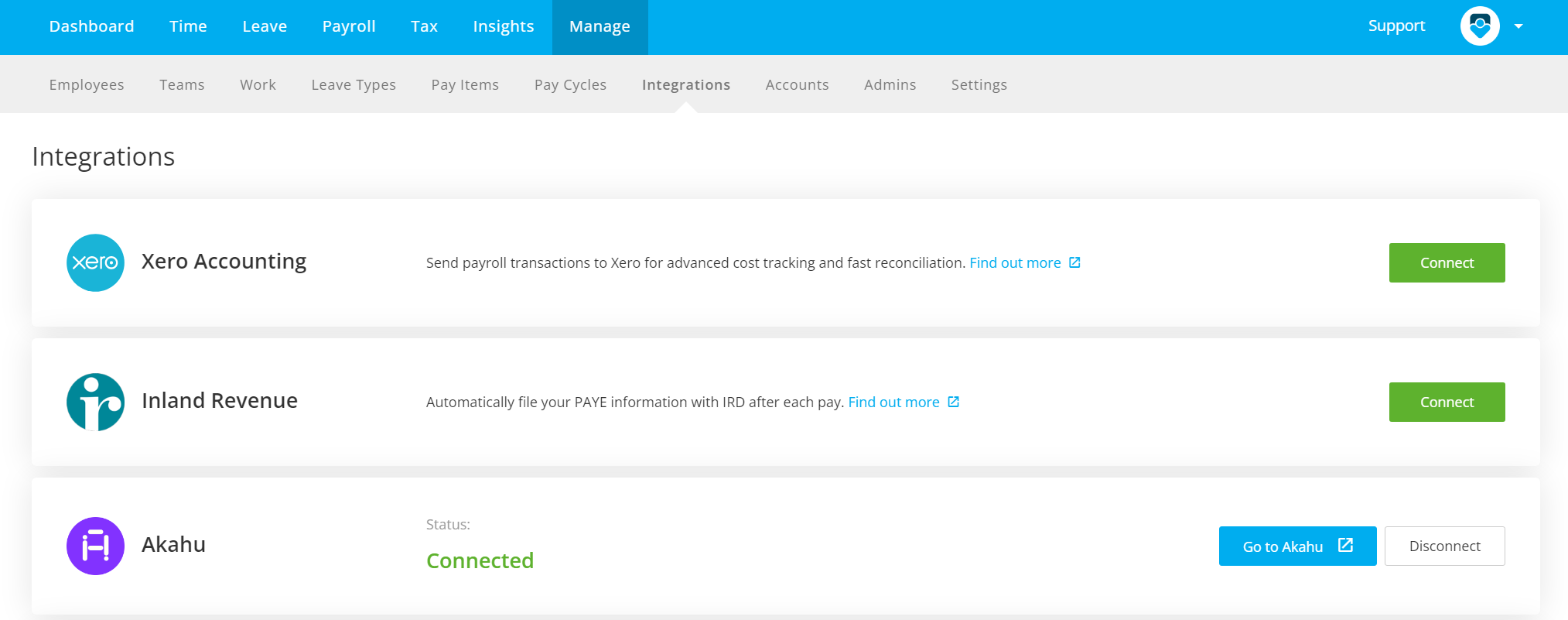The width and height of the screenshot is (1568, 620).
Task: Click the Akahu title text
Action: pyautogui.click(x=173, y=544)
